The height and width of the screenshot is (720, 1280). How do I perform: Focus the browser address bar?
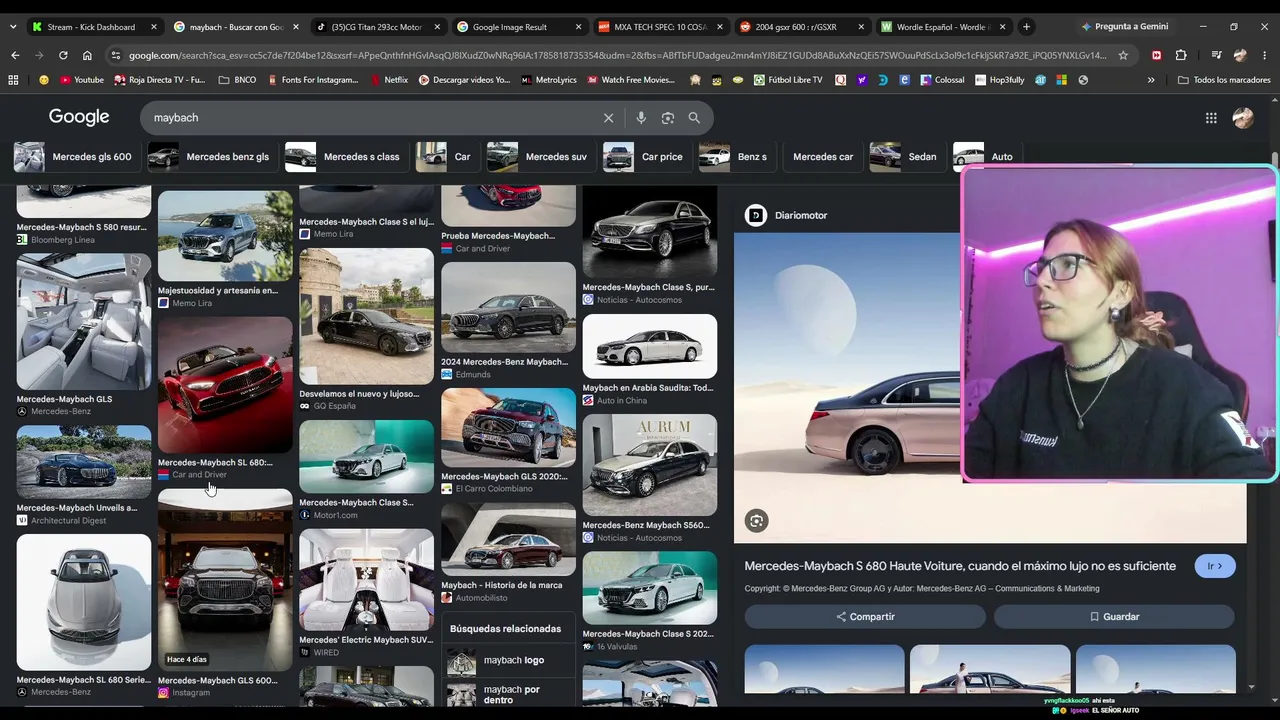coord(618,55)
